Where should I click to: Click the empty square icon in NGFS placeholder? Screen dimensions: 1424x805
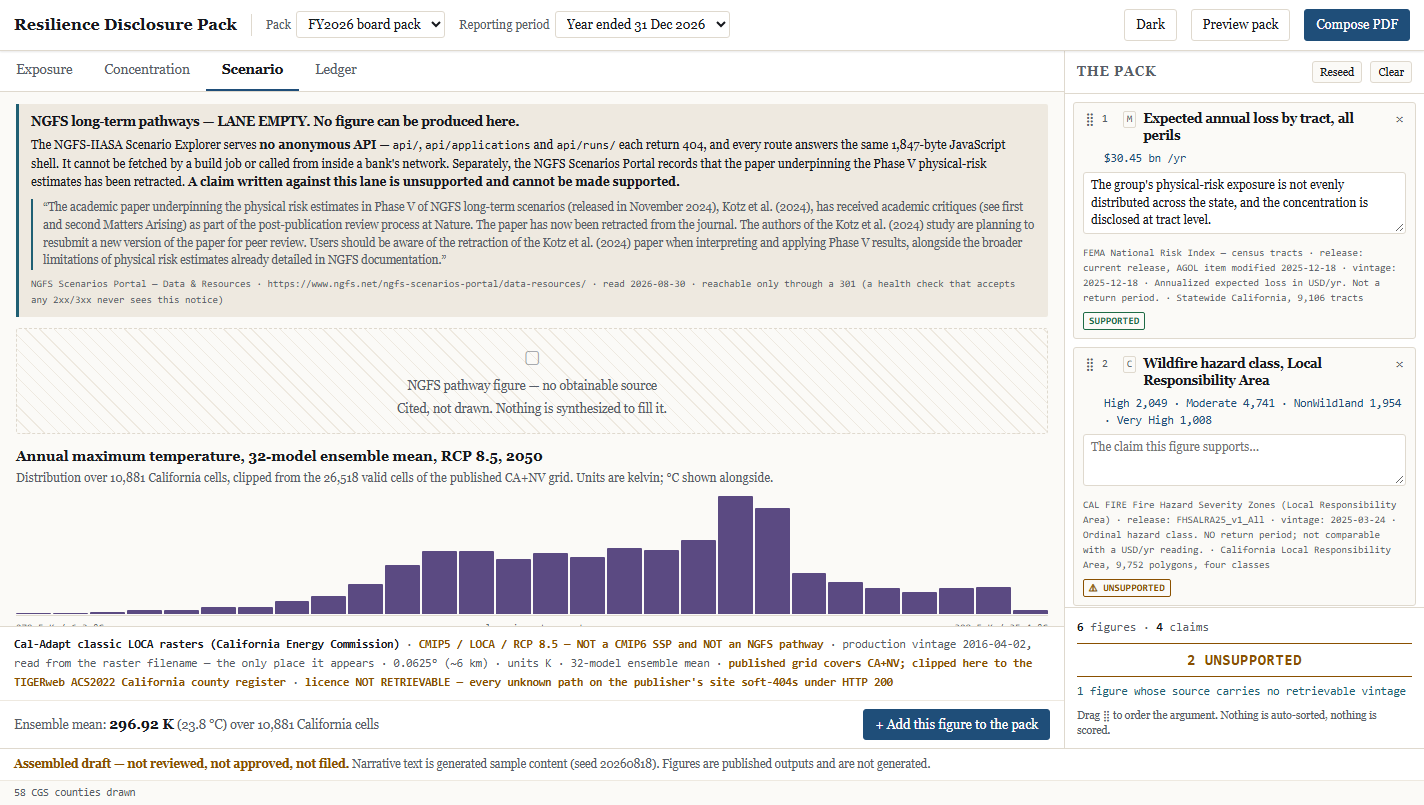click(x=532, y=358)
